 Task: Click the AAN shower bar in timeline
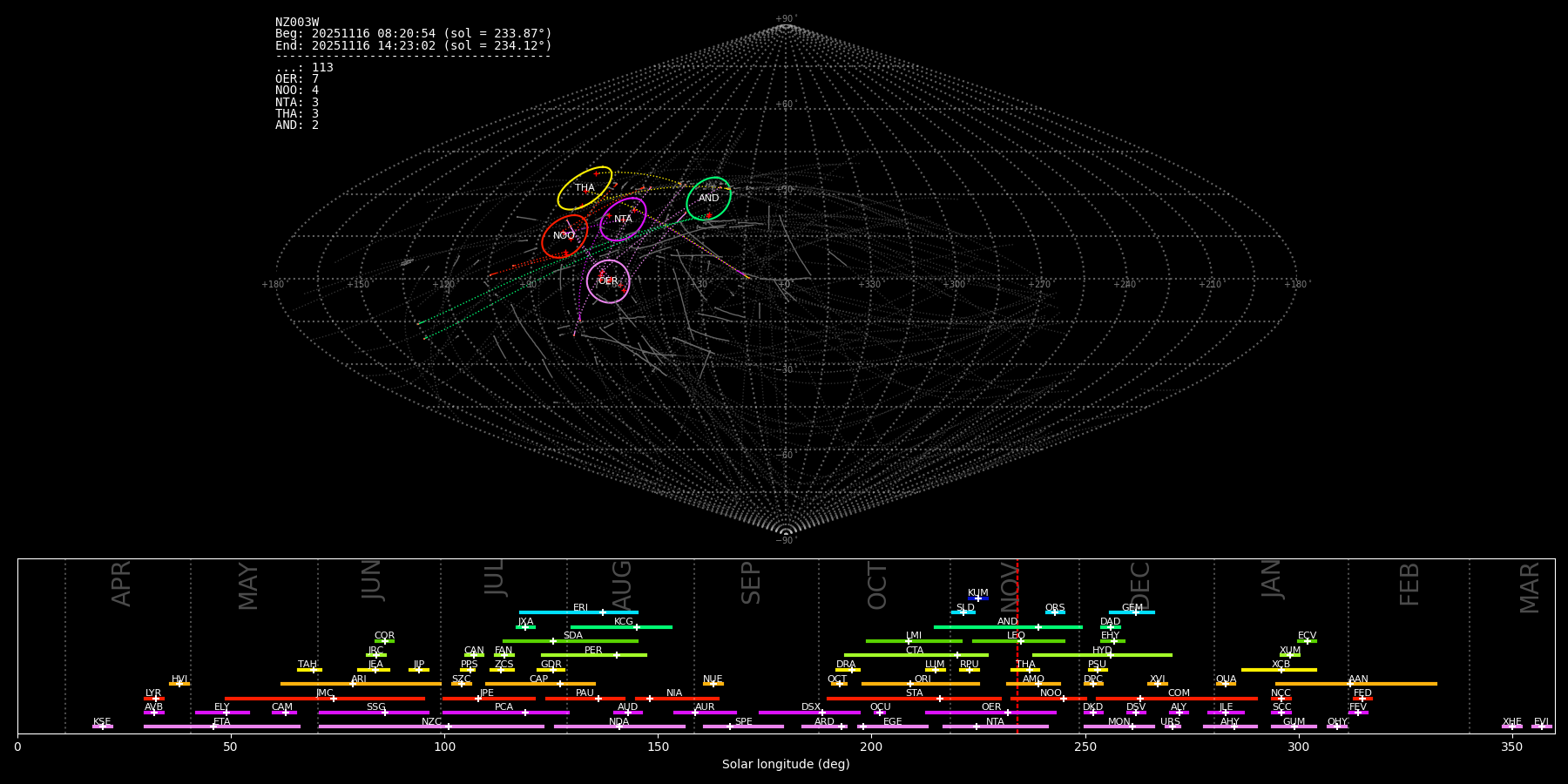pyautogui.click(x=1356, y=684)
